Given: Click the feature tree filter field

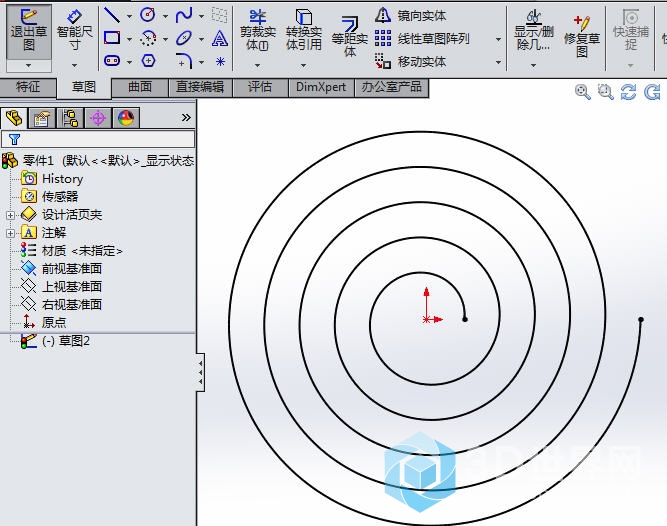Looking at the screenshot, I should pos(100,139).
